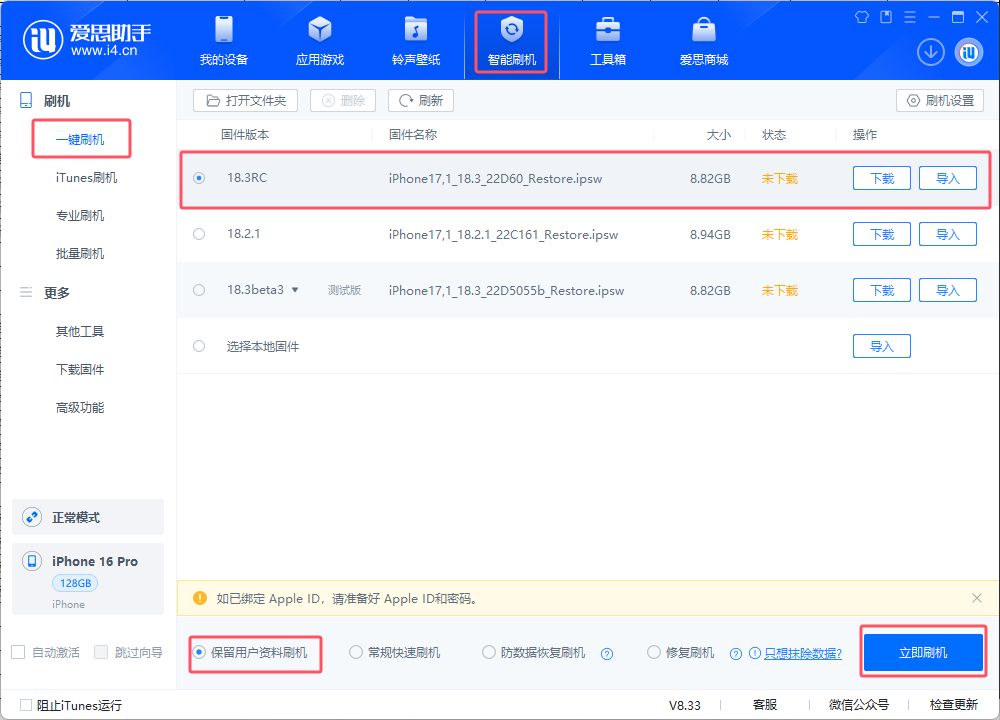The image size is (1000, 720).
Task: Open the 工具箱 toolbox section
Action: [607, 40]
